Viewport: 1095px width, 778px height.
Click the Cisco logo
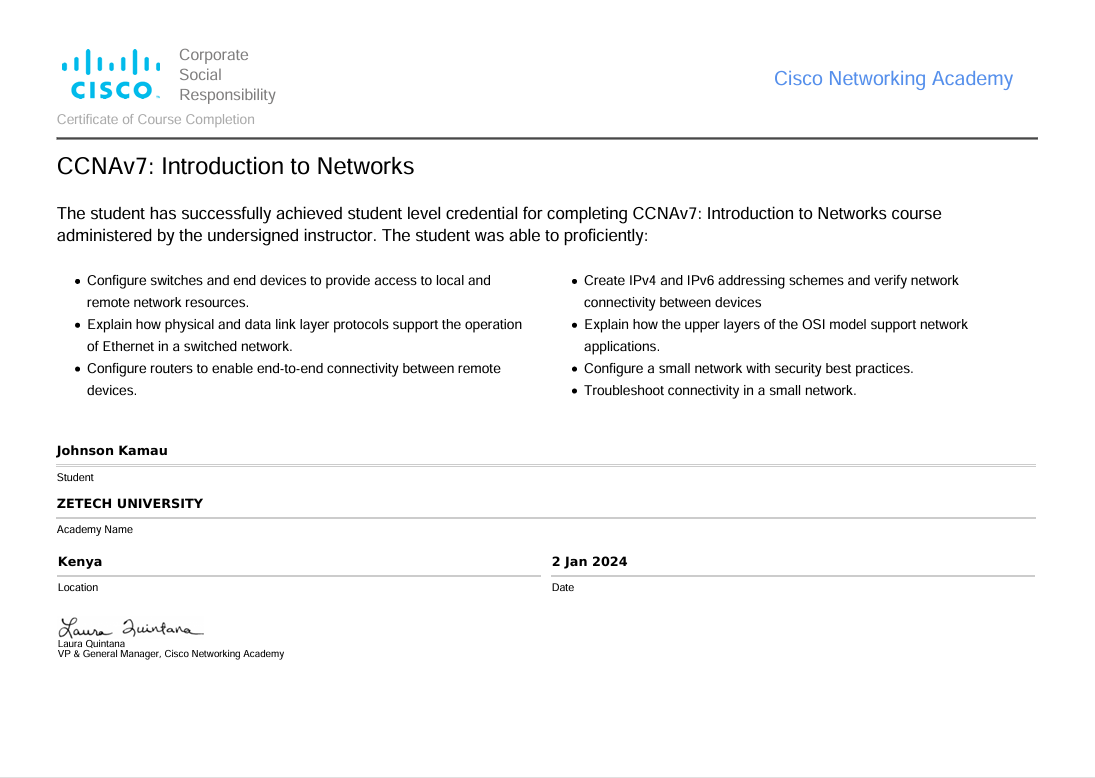(110, 74)
